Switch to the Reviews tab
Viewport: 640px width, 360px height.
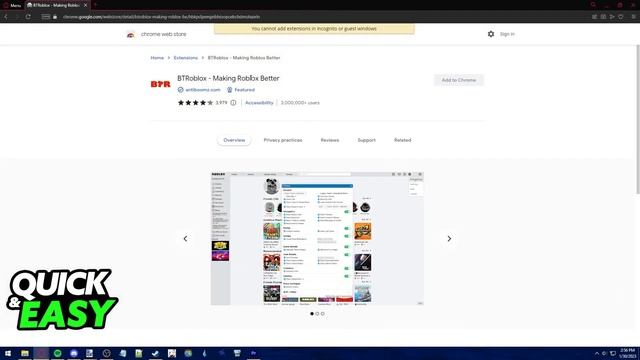(330, 140)
